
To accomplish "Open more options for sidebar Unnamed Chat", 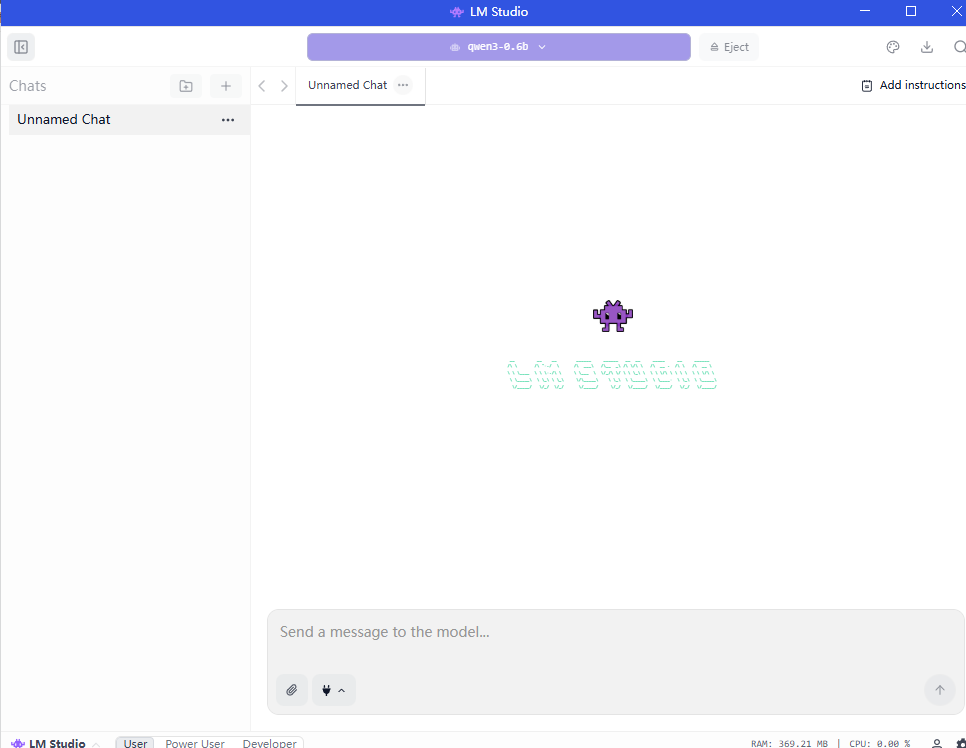I will [228, 120].
